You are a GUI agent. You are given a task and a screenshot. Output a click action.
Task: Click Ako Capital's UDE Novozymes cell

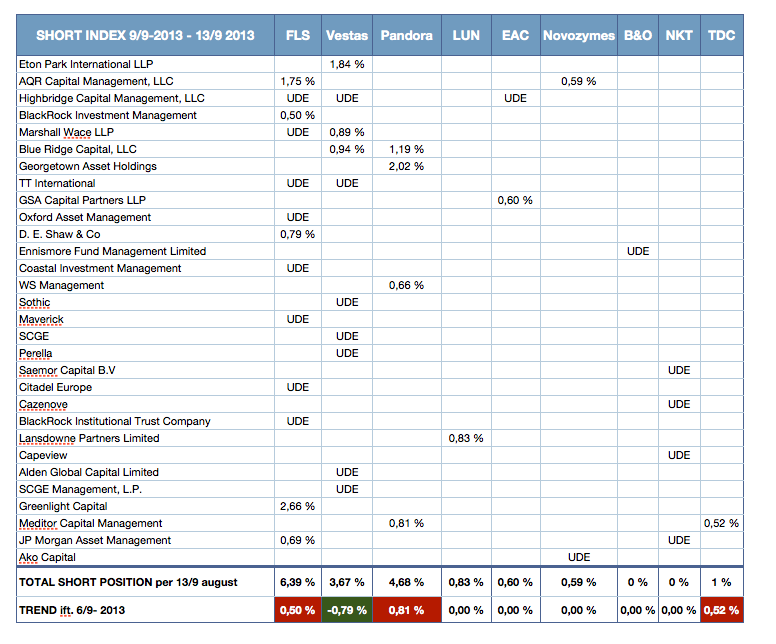point(579,557)
